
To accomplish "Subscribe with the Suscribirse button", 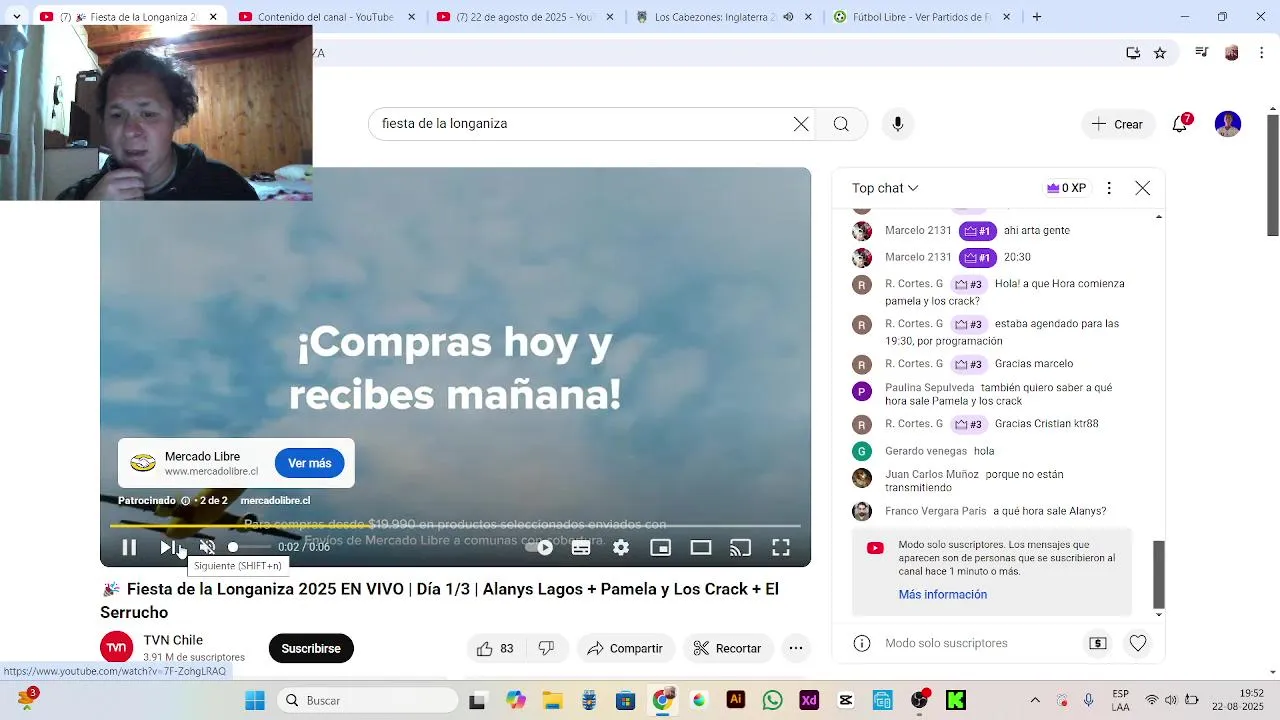I will click(x=311, y=648).
